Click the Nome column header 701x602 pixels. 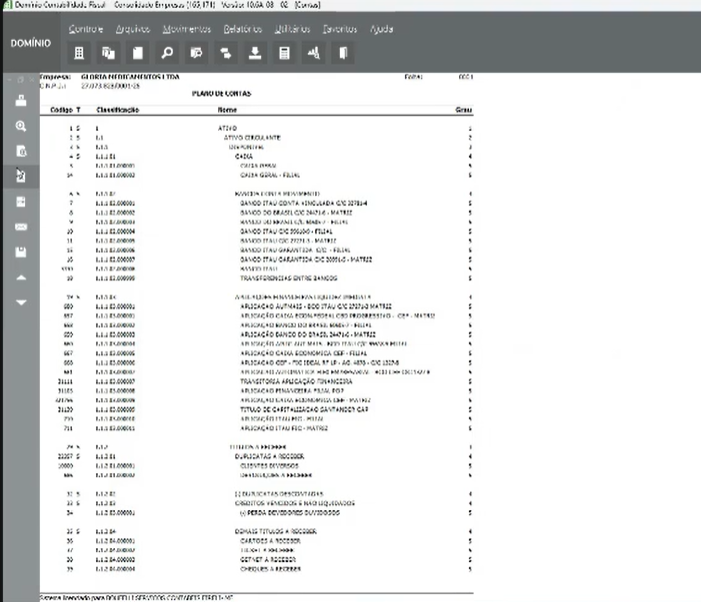click(227, 110)
